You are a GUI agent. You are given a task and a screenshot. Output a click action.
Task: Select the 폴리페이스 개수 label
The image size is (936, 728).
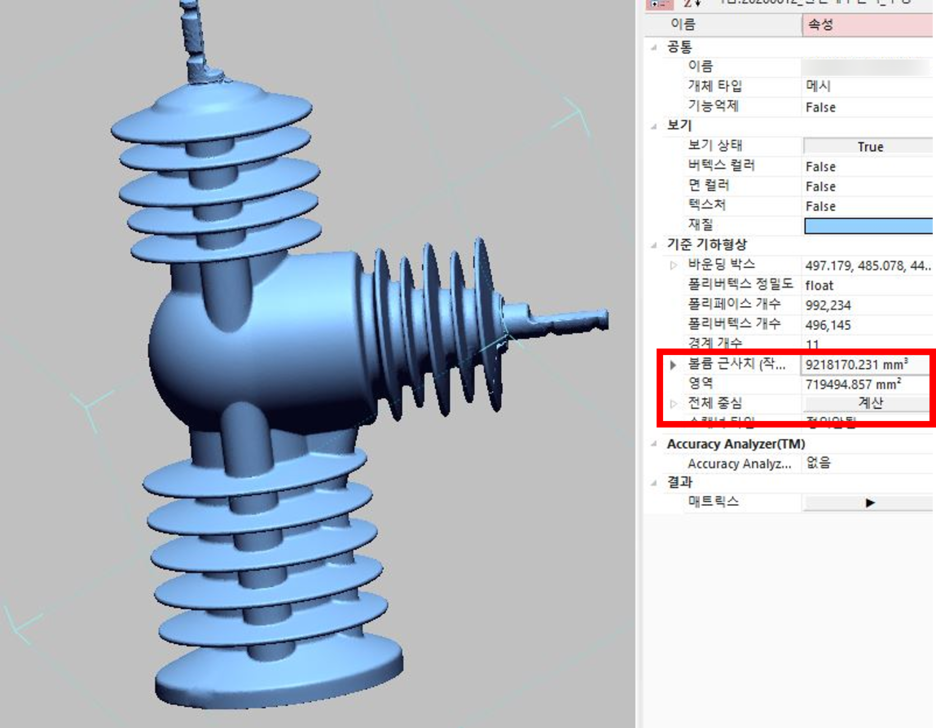click(x=734, y=304)
